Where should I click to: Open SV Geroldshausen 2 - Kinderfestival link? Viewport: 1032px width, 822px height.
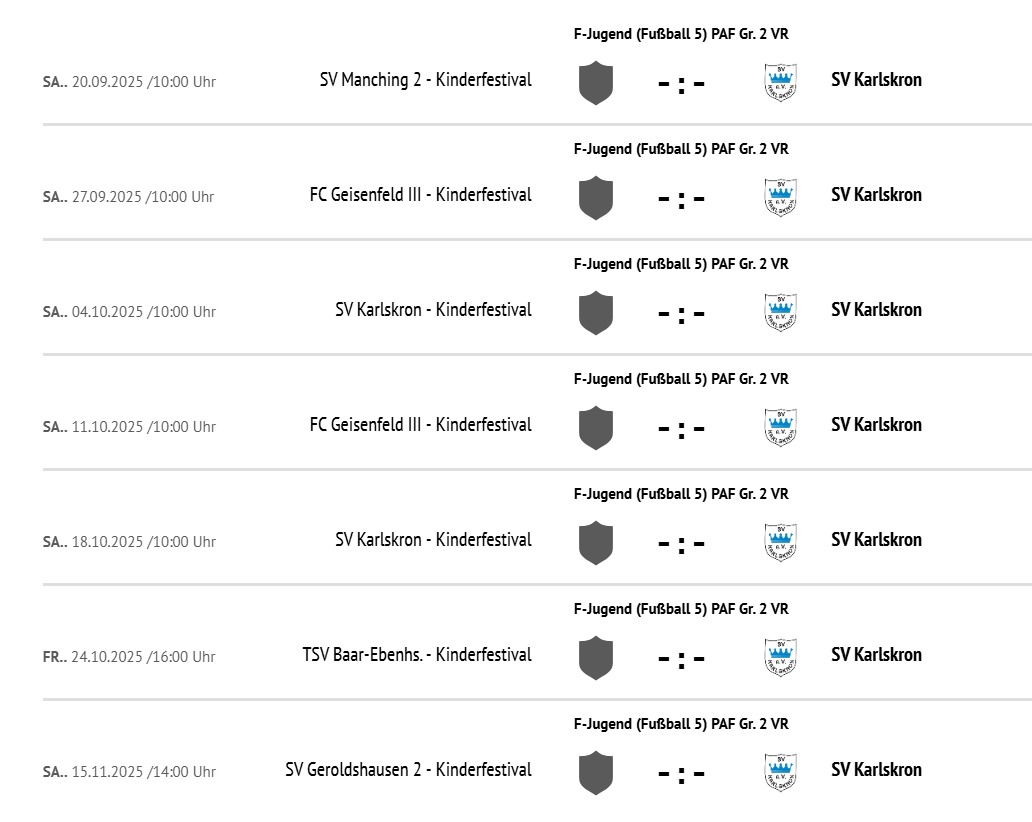click(408, 770)
